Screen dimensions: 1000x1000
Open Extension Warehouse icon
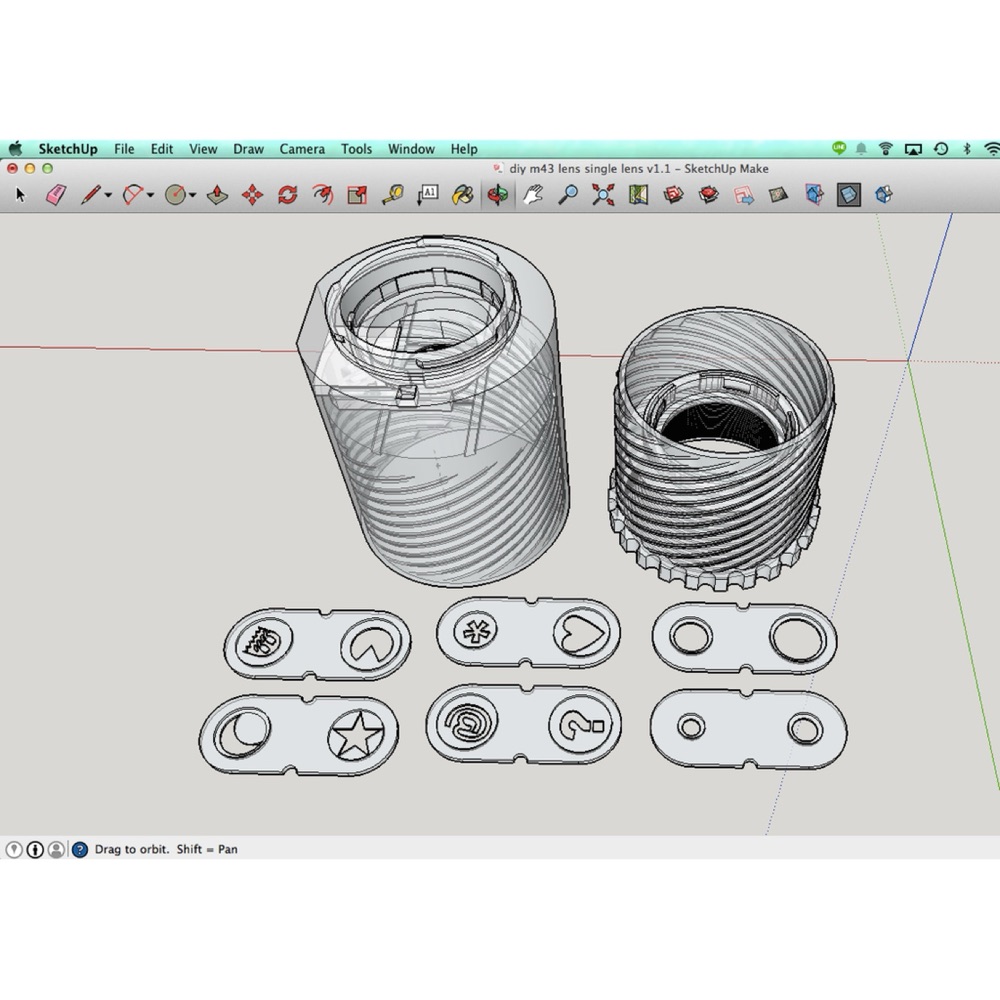click(x=709, y=195)
